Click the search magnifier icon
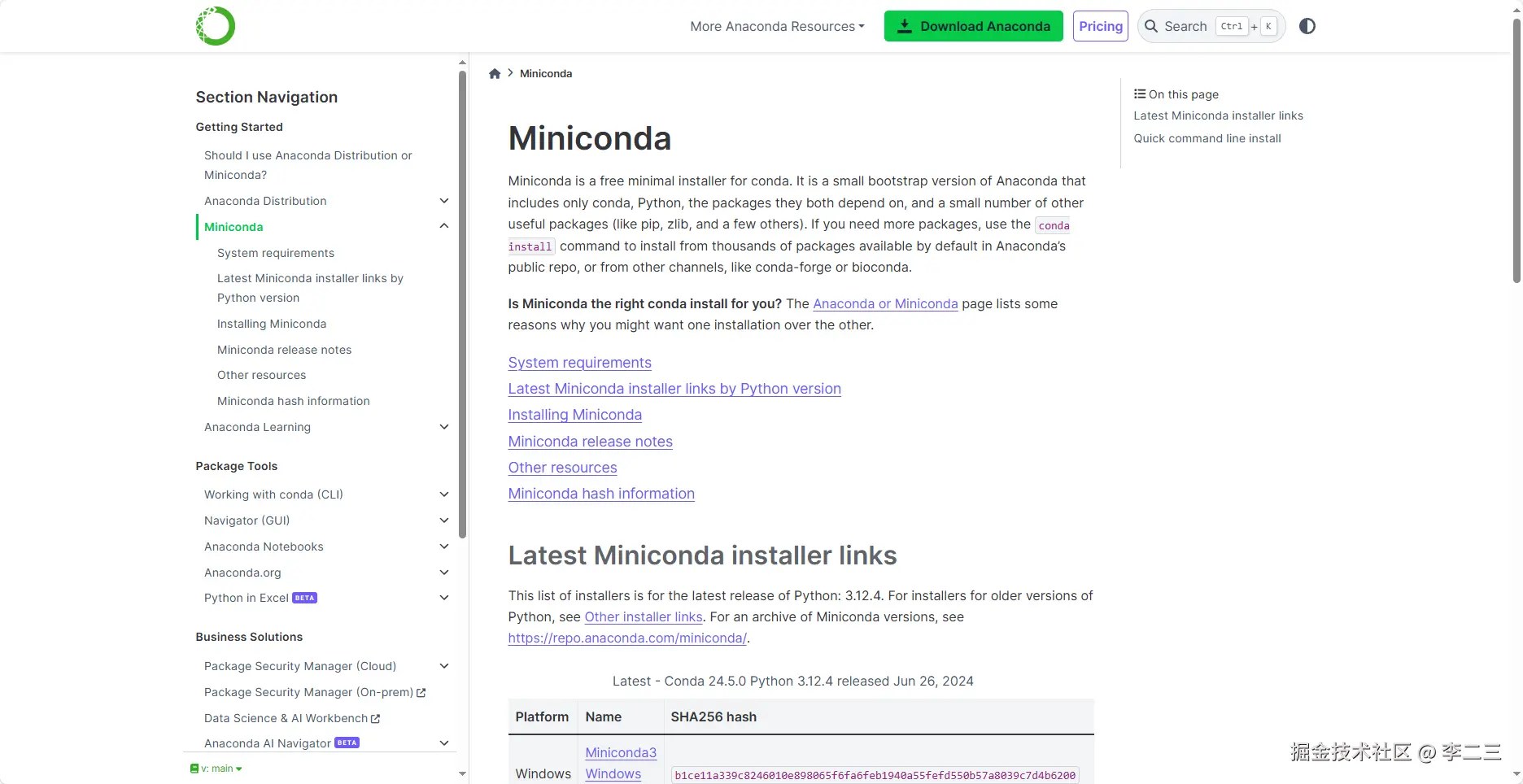 coord(1151,26)
